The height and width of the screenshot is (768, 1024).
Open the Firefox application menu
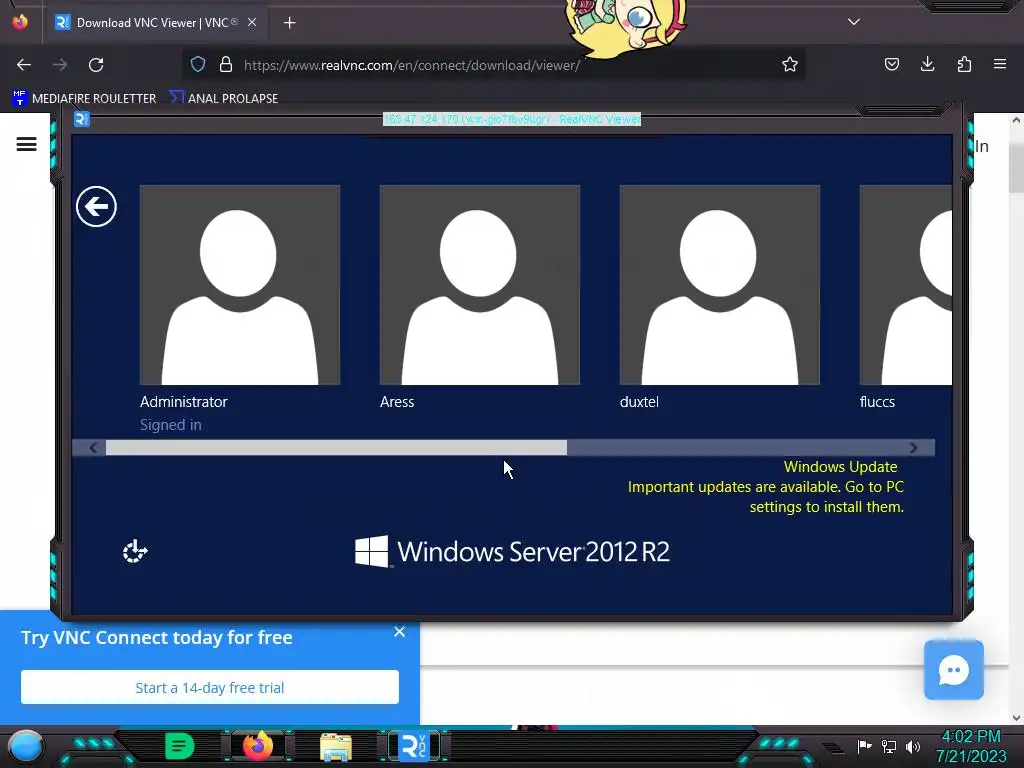pos(1000,64)
